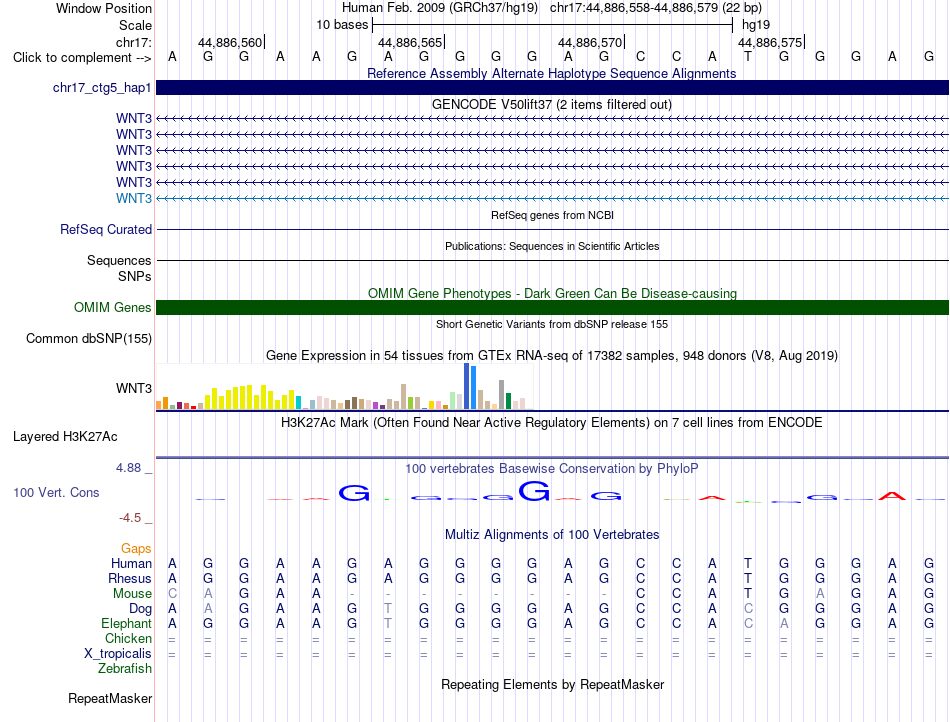This screenshot has height=722, width=950.
Task: Select the Dog alignment row label
Action: [140, 609]
